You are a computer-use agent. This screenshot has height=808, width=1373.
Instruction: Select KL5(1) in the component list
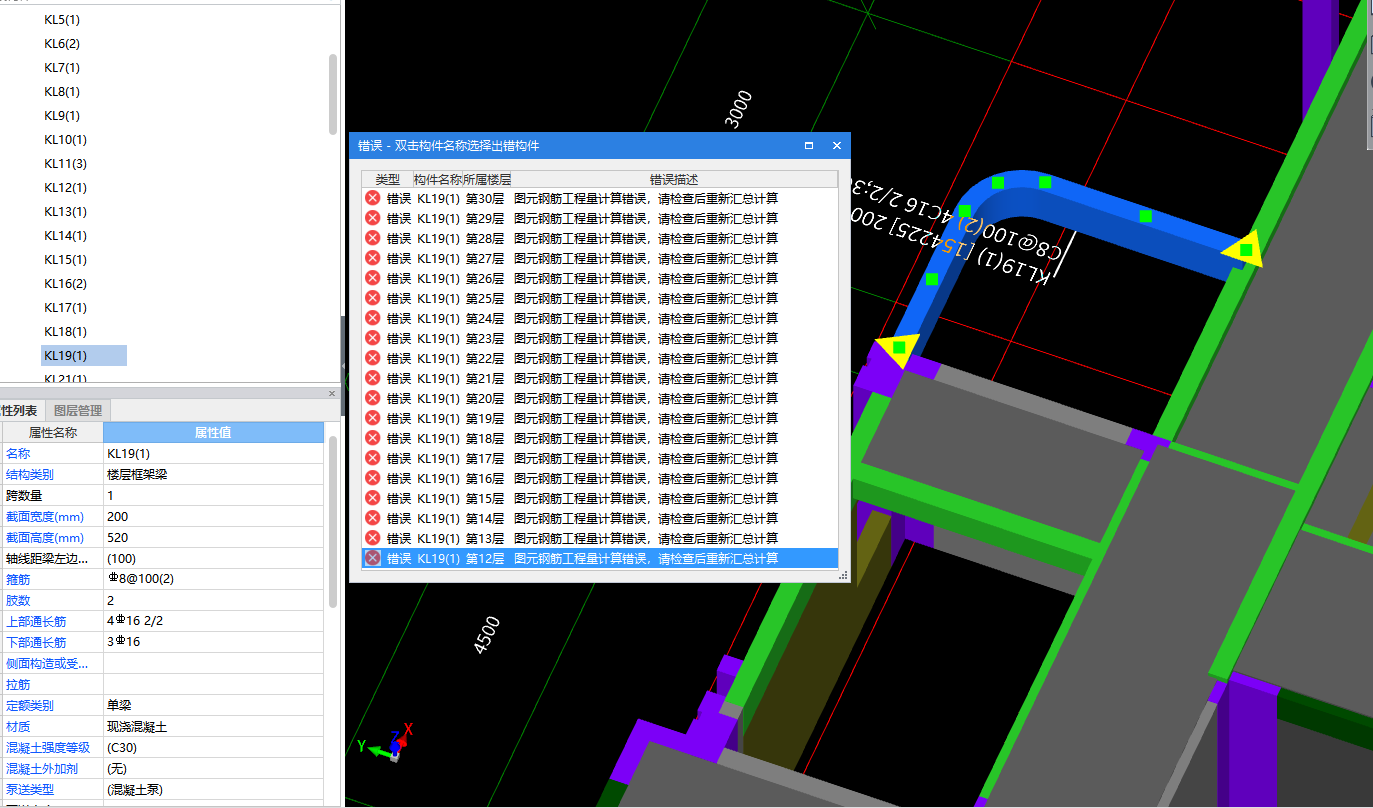pyautogui.click(x=62, y=20)
